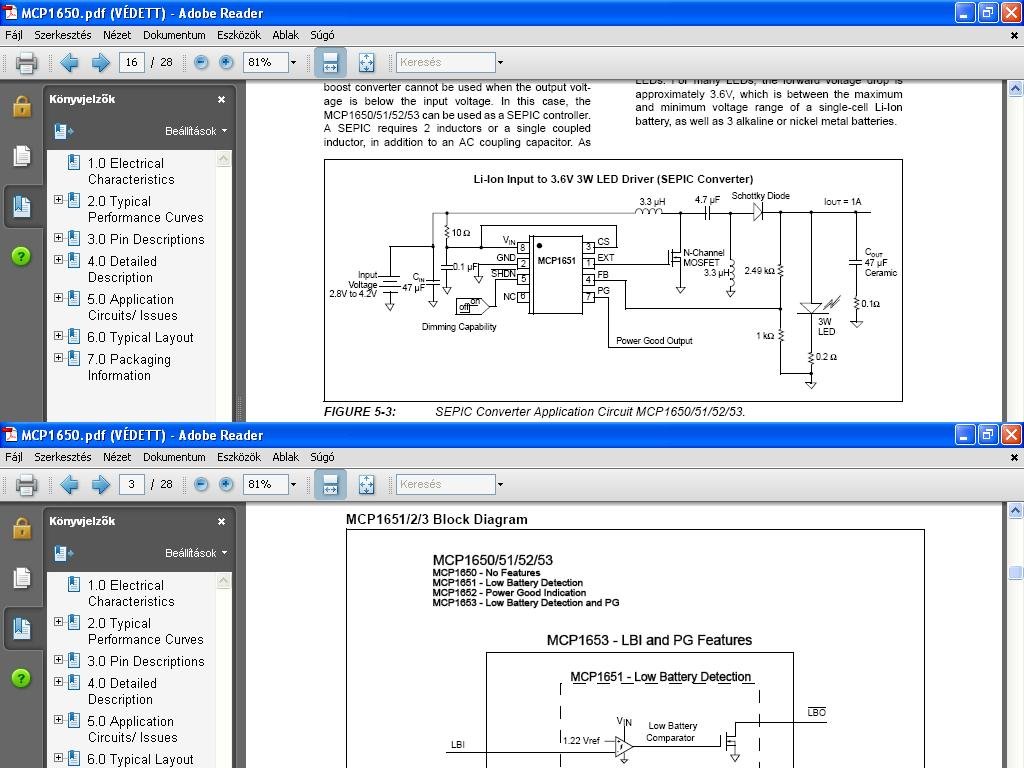
Task: Click the Print icon in top window toolbar
Action: tap(26, 63)
